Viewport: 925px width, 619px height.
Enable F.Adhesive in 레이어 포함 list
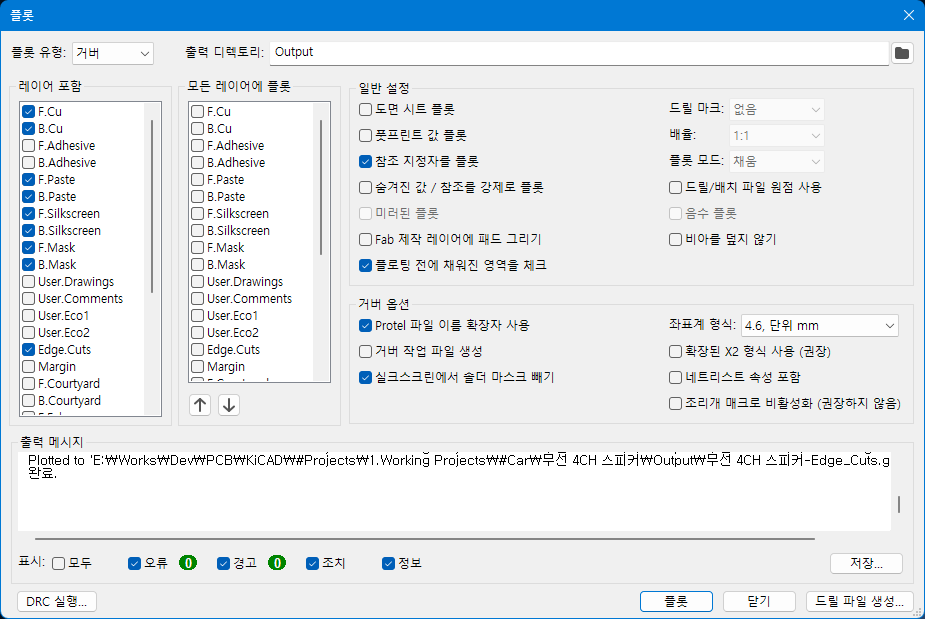click(28, 146)
